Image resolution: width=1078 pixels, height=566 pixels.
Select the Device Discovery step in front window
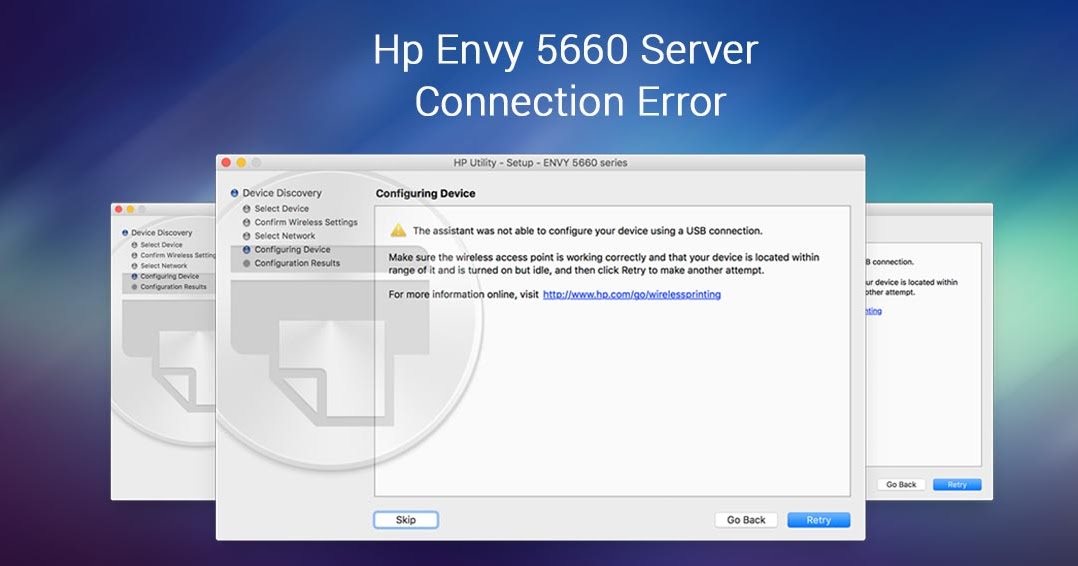tap(276, 193)
